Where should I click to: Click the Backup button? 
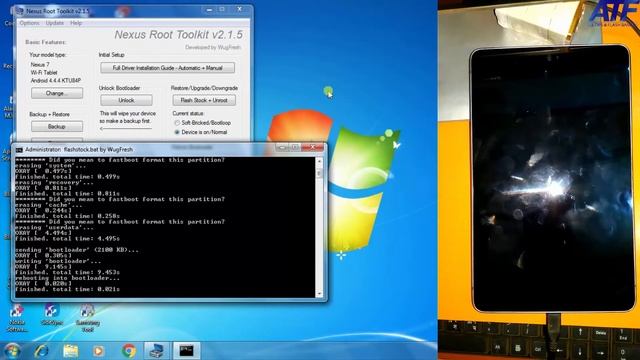pos(57,127)
